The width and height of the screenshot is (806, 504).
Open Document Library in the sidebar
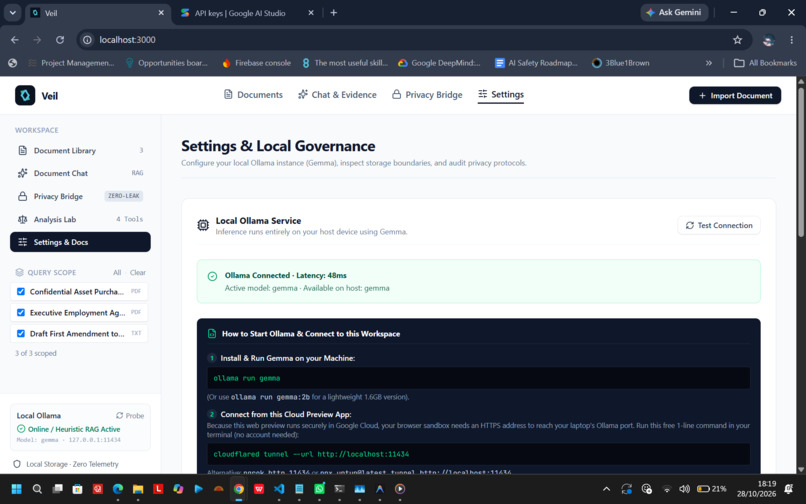[x=80, y=151]
